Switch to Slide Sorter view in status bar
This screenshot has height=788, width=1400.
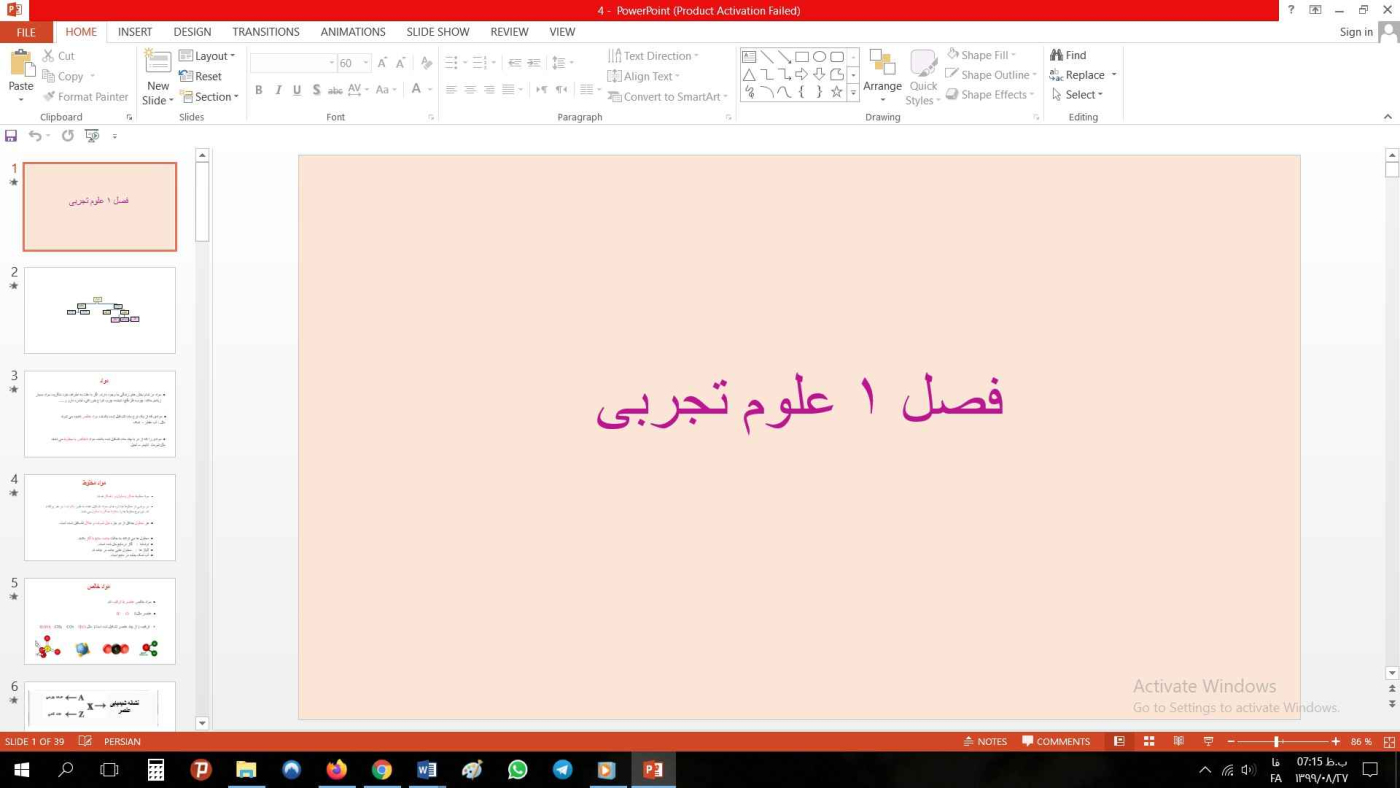coord(1149,741)
